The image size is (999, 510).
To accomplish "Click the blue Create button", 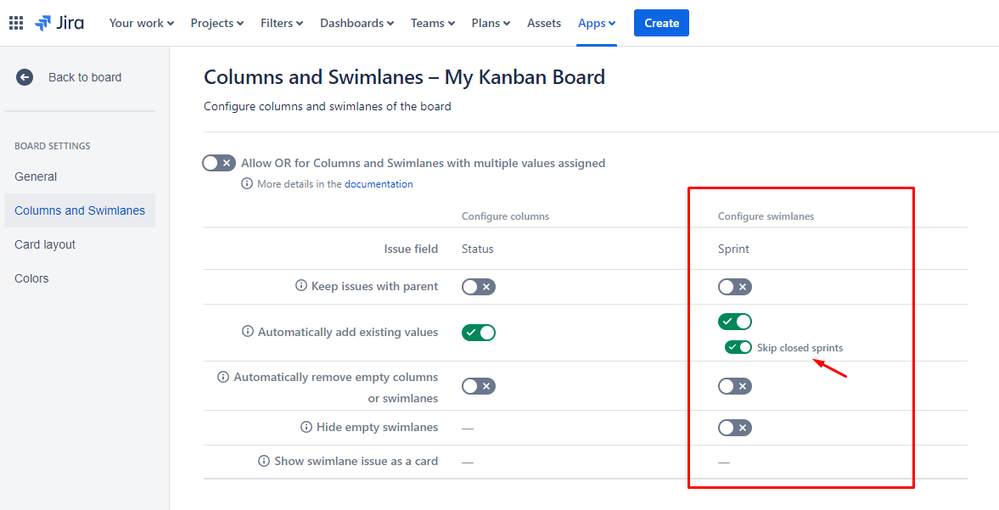I will (661, 23).
